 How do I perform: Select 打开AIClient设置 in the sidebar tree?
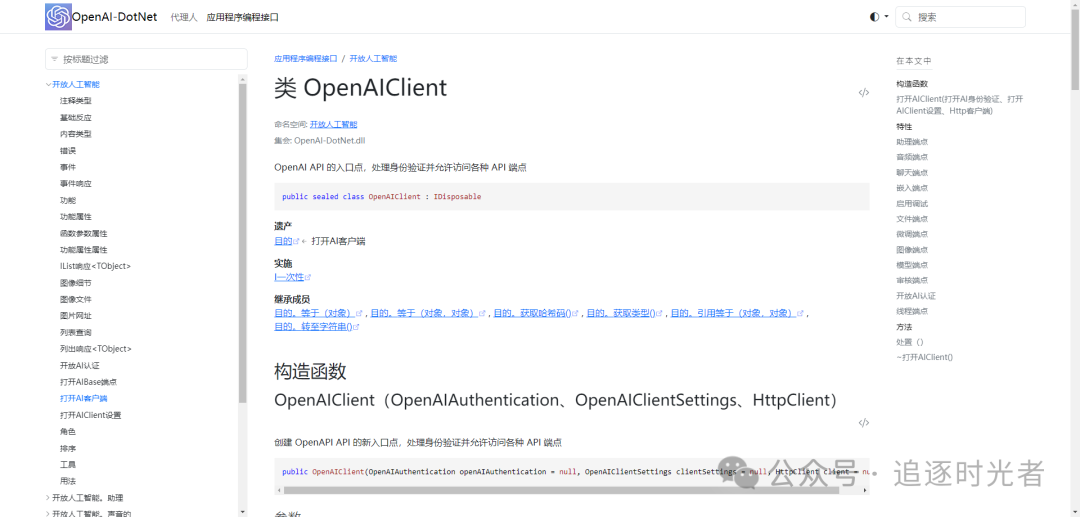click(x=90, y=415)
